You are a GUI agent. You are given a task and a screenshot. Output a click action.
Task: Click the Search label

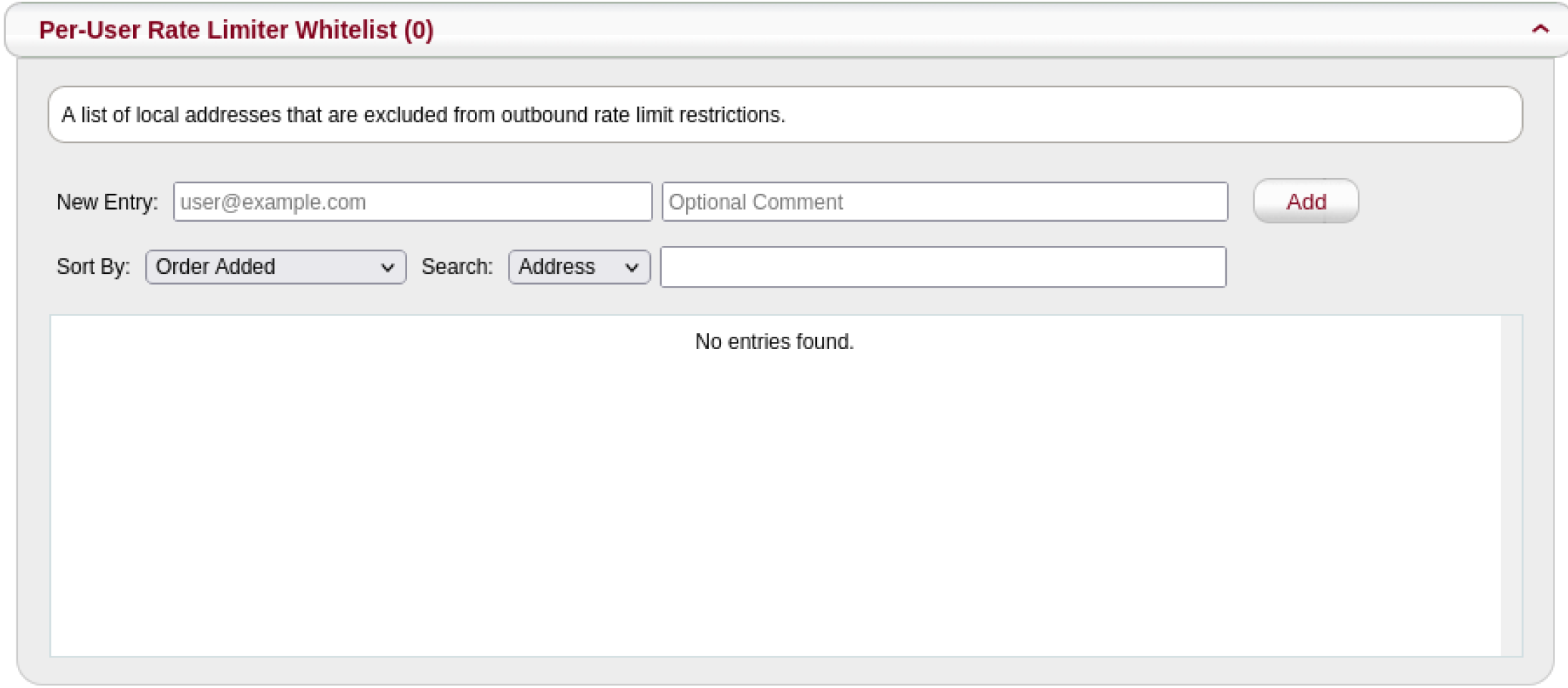pyautogui.click(x=457, y=267)
